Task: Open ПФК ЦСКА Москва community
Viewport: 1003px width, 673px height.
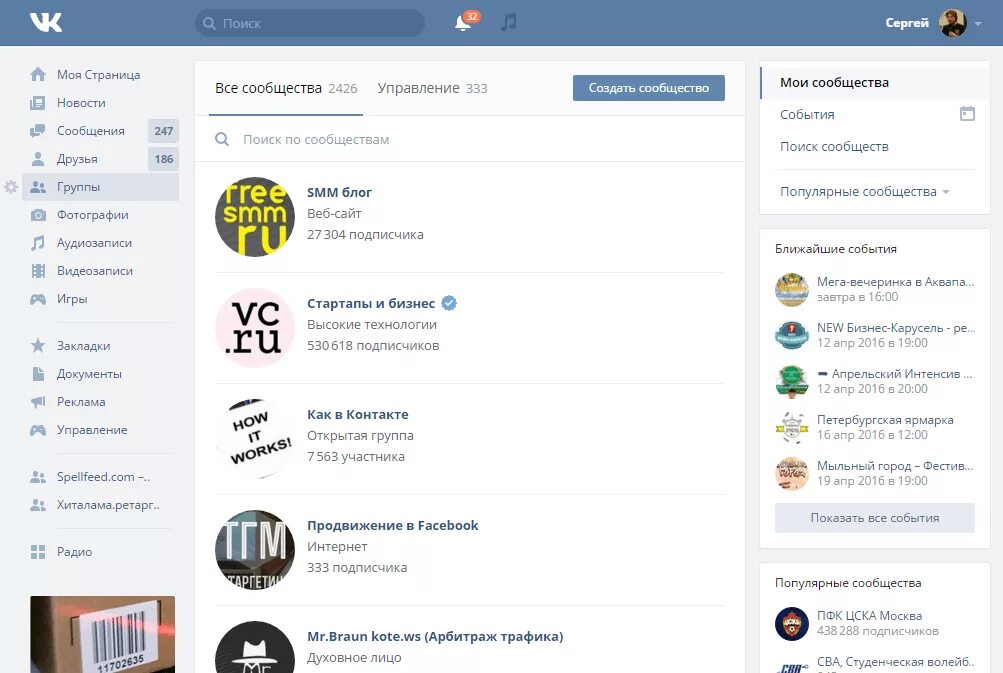Action: 869,615
